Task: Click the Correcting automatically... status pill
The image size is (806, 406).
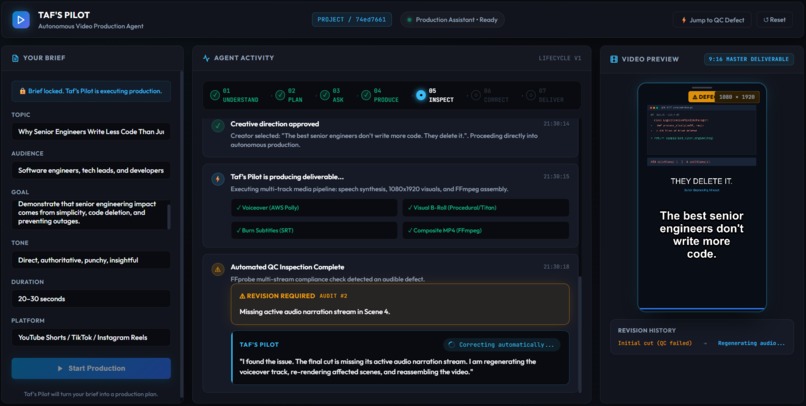Action: 502,345
